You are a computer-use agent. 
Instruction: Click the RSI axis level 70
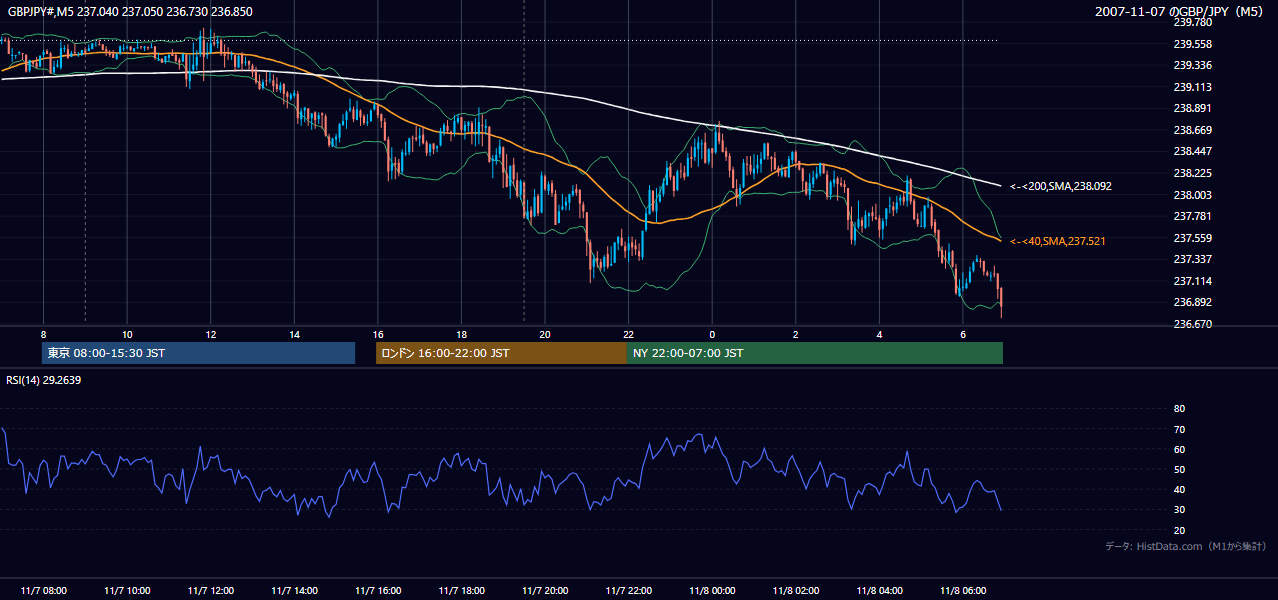pos(1179,429)
